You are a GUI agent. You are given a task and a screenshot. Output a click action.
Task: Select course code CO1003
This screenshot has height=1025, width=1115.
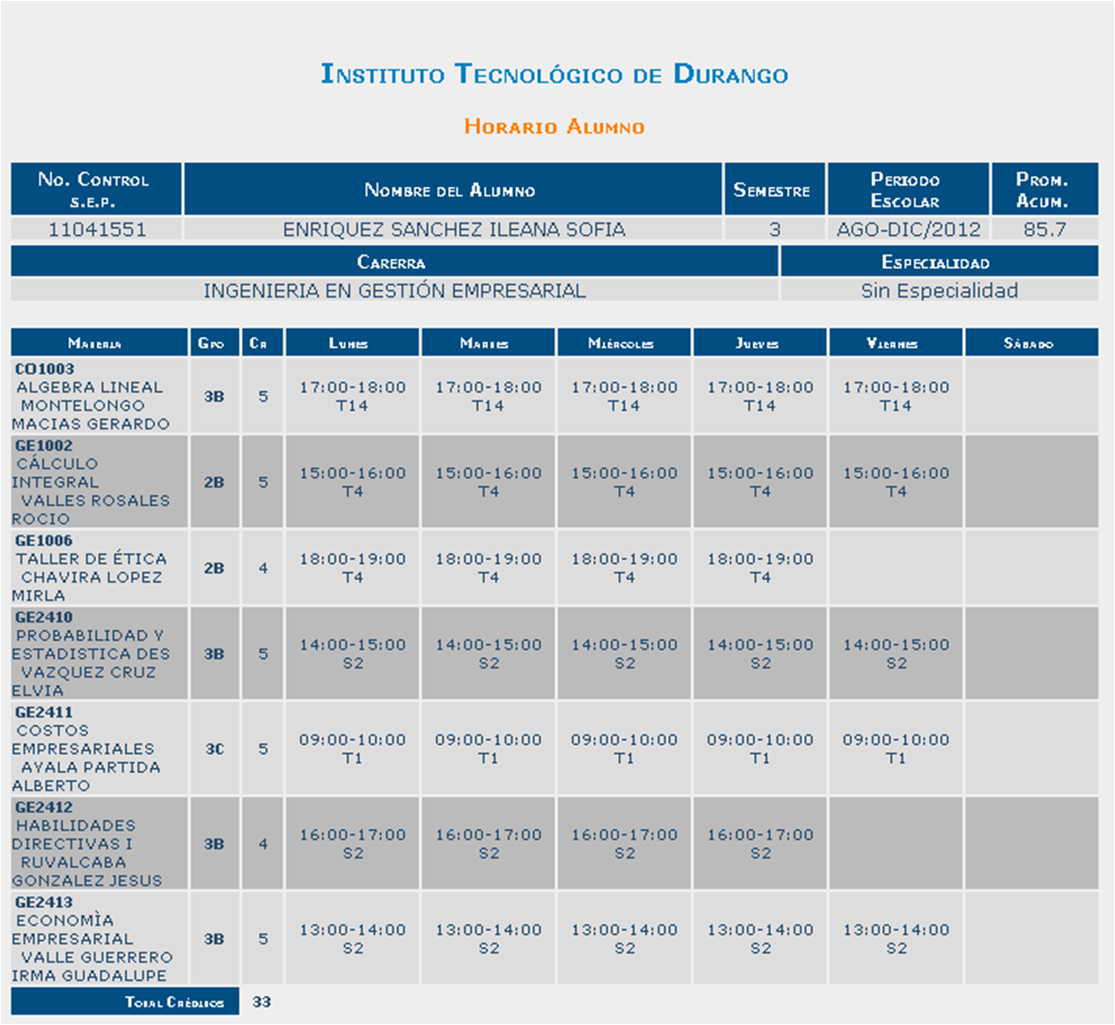pos(44,368)
